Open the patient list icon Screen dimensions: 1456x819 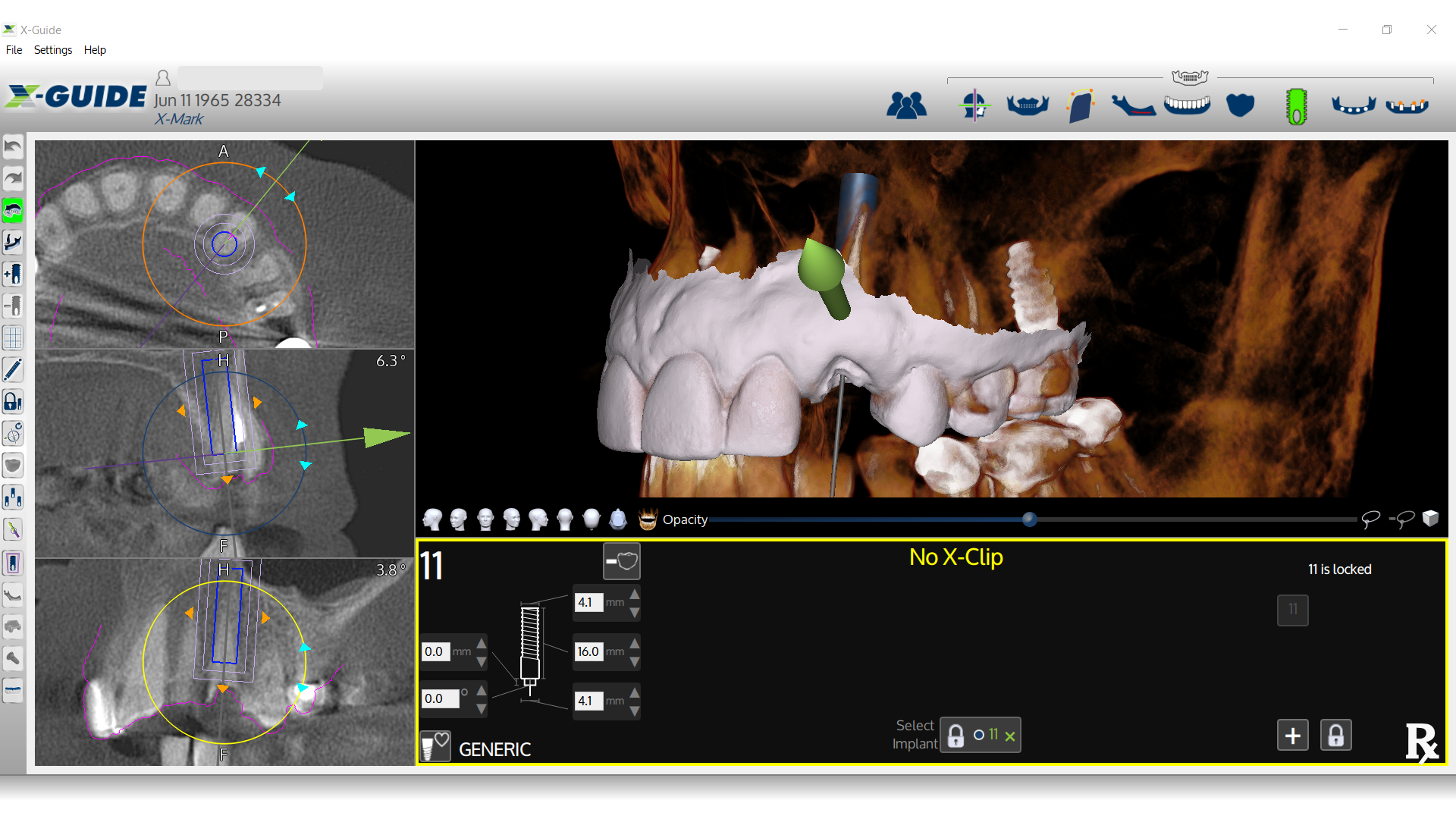tap(906, 105)
